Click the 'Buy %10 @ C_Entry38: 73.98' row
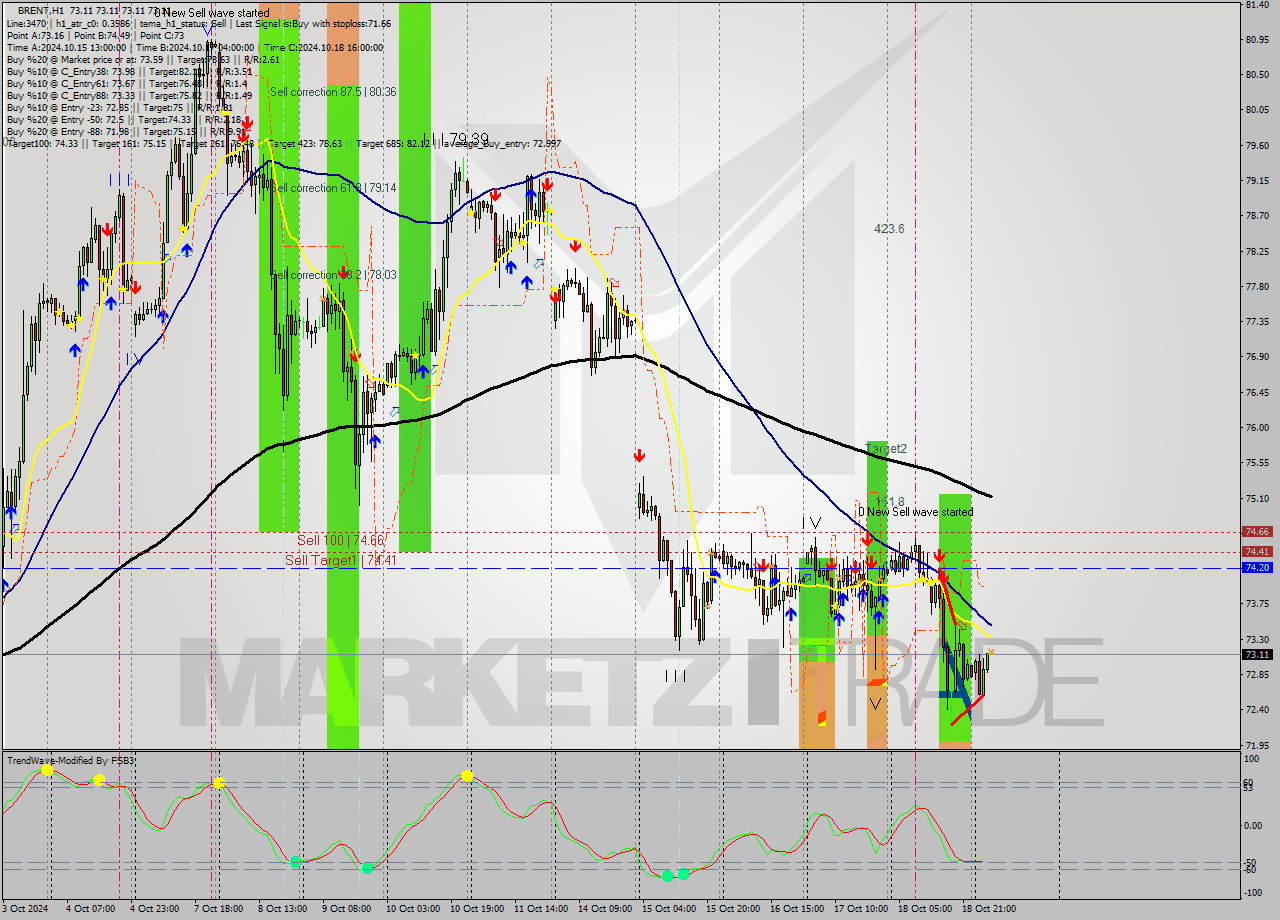 coord(129,71)
